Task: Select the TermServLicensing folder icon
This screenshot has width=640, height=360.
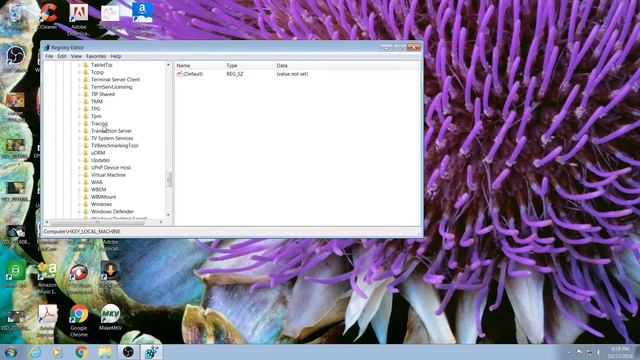Action: (86, 87)
